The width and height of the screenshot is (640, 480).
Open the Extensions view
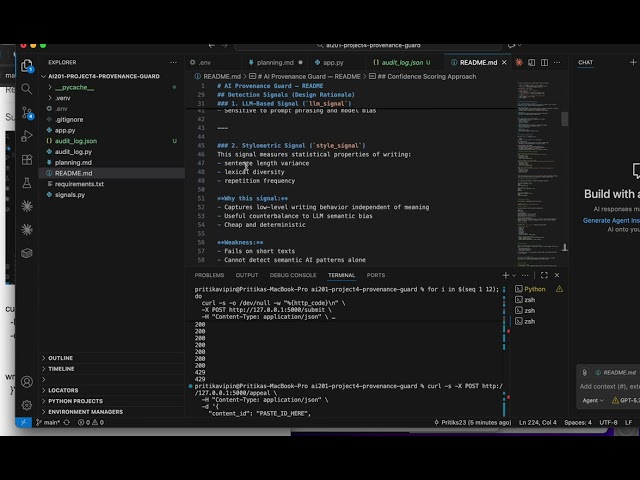tap(27, 160)
